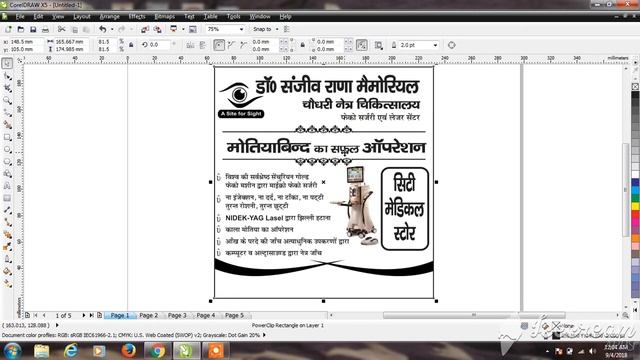
Task: Jump to the last page arrow
Action: 91,316
